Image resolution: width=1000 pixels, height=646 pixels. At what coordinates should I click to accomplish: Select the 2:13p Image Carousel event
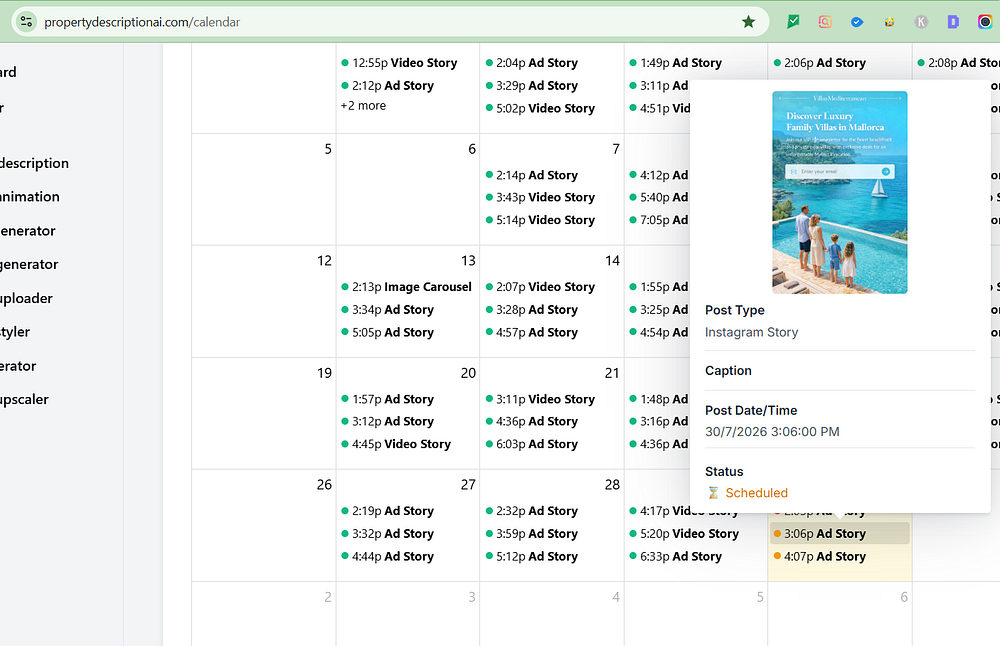tap(407, 287)
